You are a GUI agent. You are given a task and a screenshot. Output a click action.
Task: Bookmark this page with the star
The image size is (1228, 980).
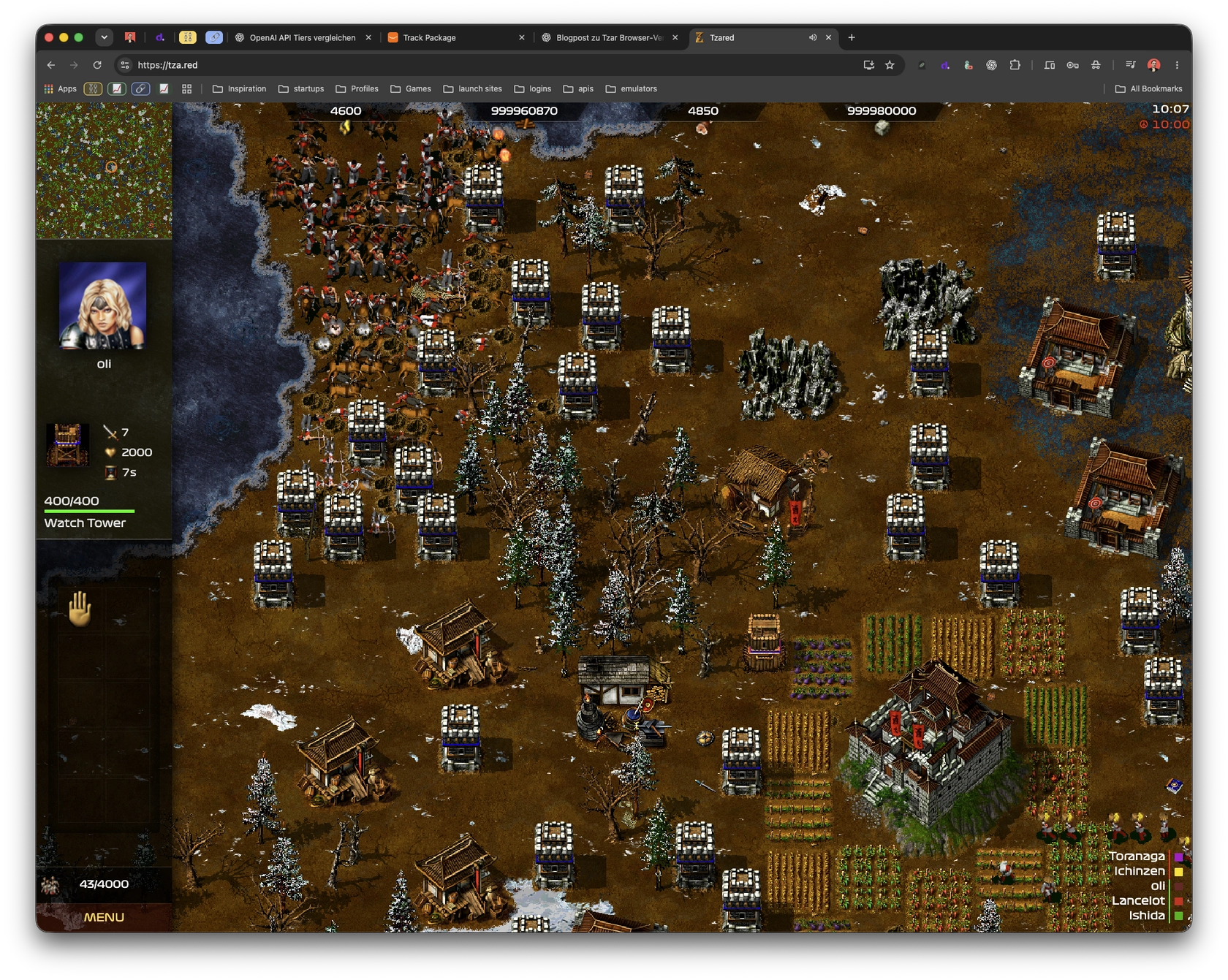point(890,65)
